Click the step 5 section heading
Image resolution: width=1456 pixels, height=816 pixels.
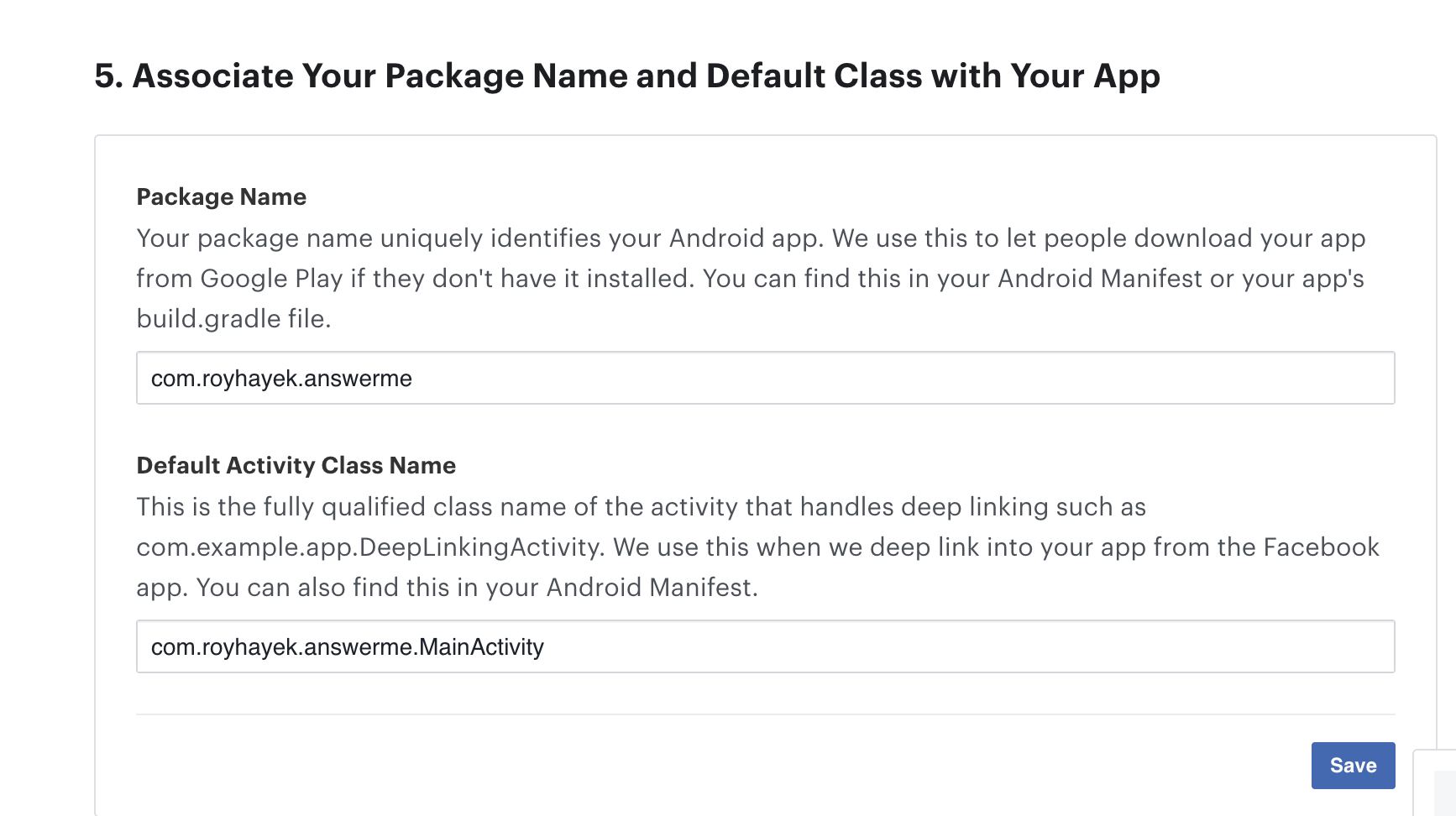tap(627, 76)
